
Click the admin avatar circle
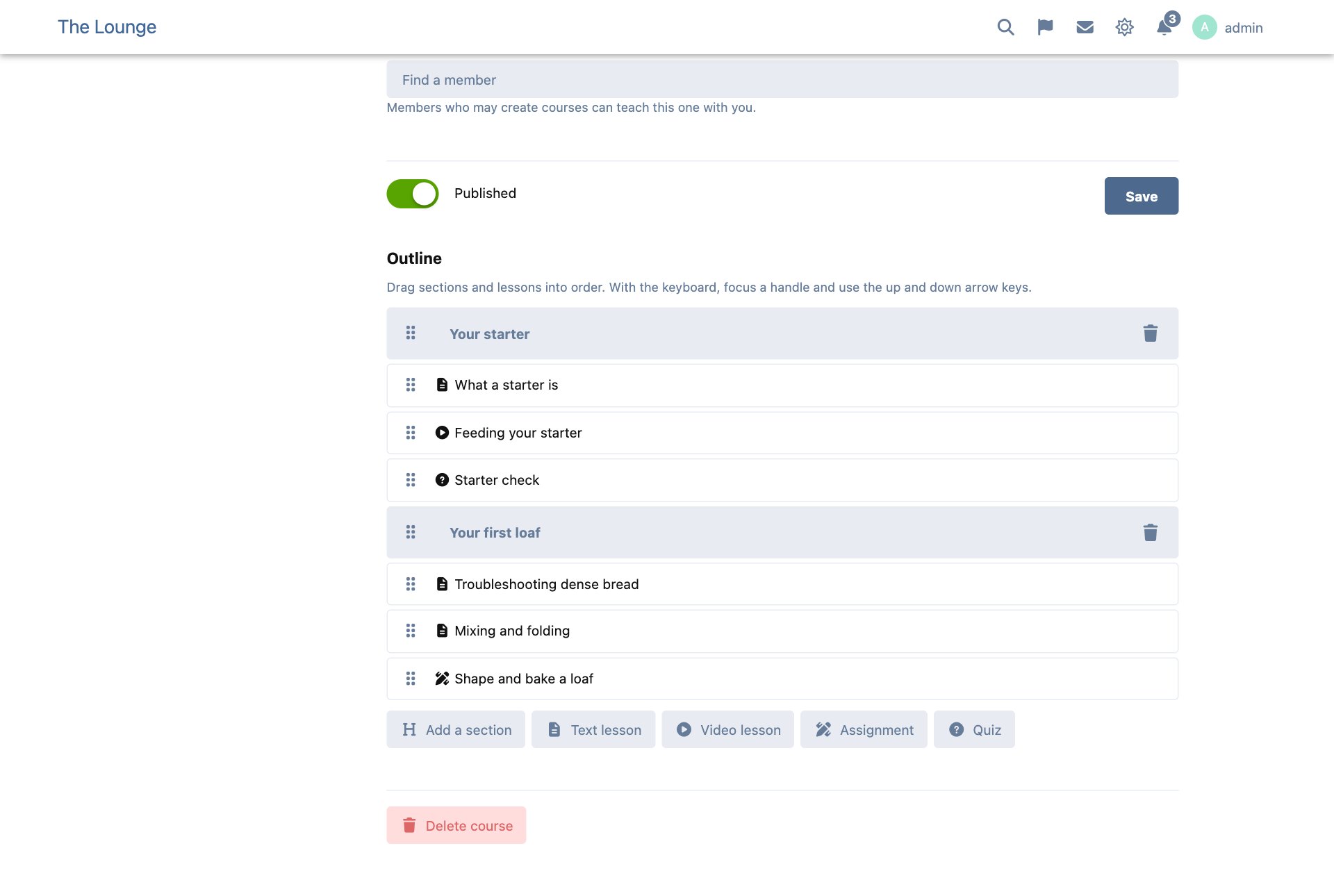(x=1204, y=27)
